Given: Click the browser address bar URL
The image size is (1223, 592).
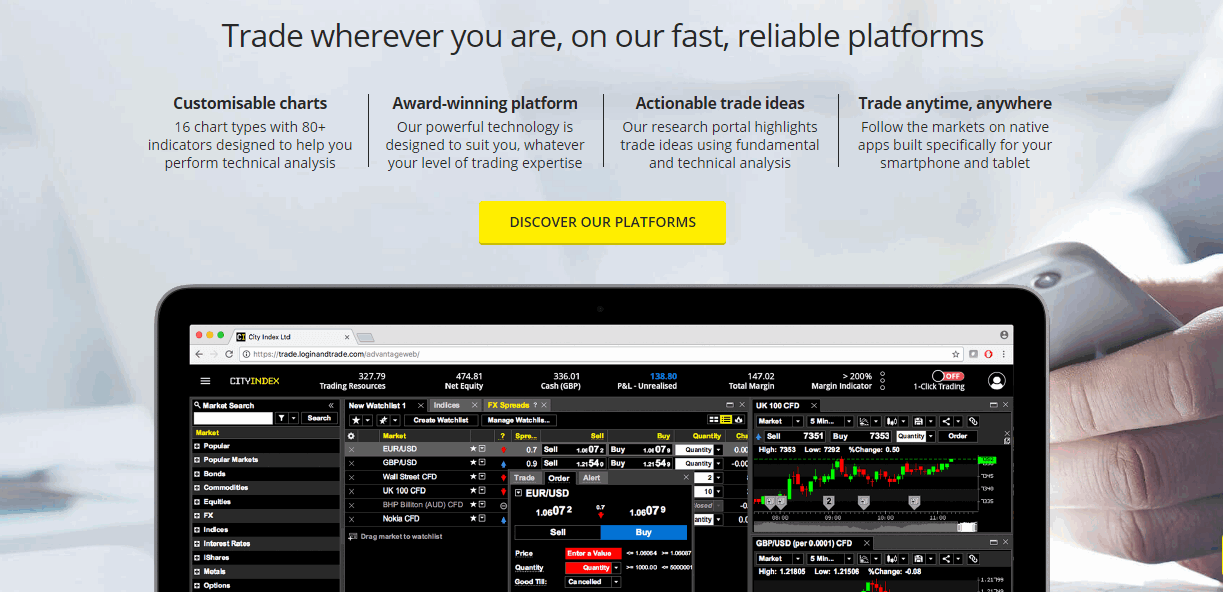Looking at the screenshot, I should tap(335, 354).
